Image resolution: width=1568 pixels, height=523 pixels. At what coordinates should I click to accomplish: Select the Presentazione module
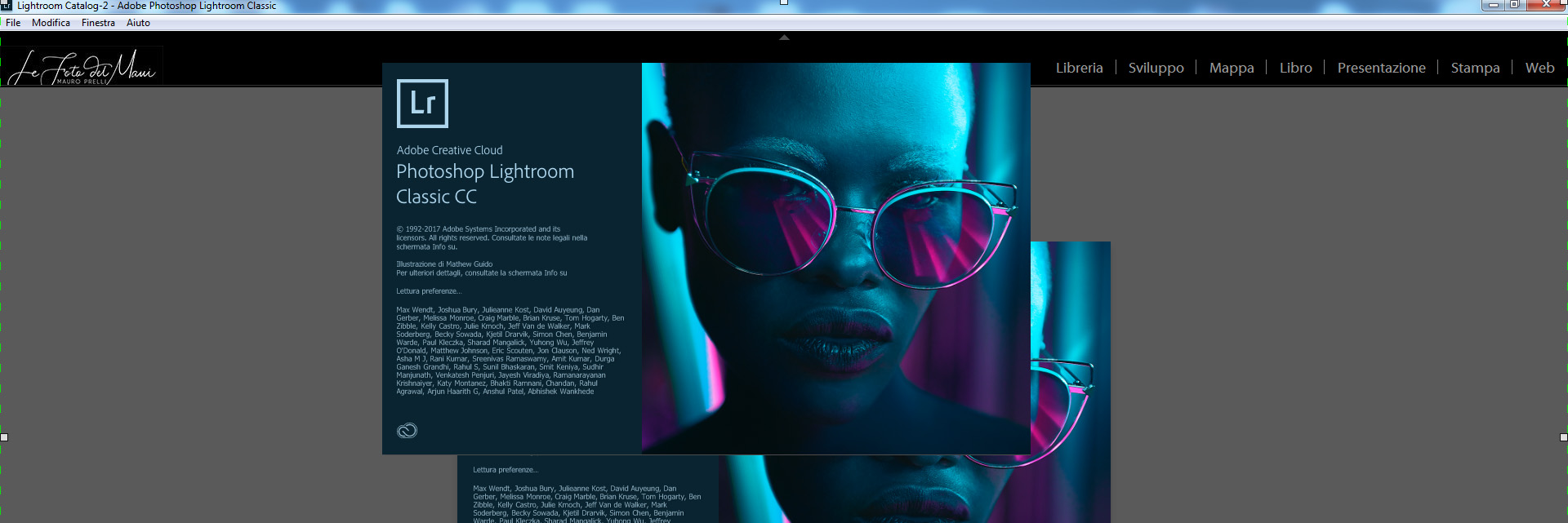point(1381,68)
